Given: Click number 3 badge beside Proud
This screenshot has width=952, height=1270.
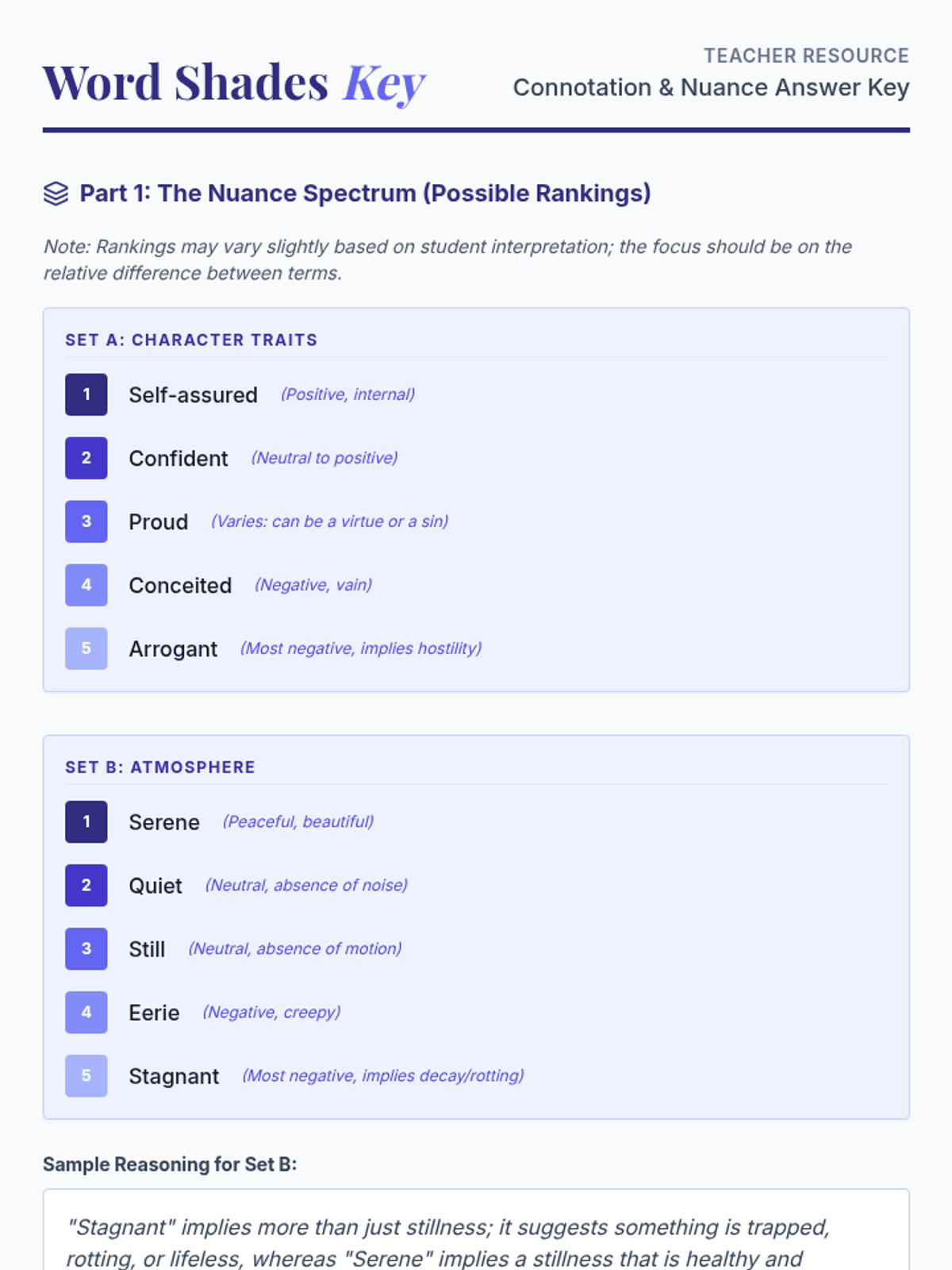Looking at the screenshot, I should (86, 521).
